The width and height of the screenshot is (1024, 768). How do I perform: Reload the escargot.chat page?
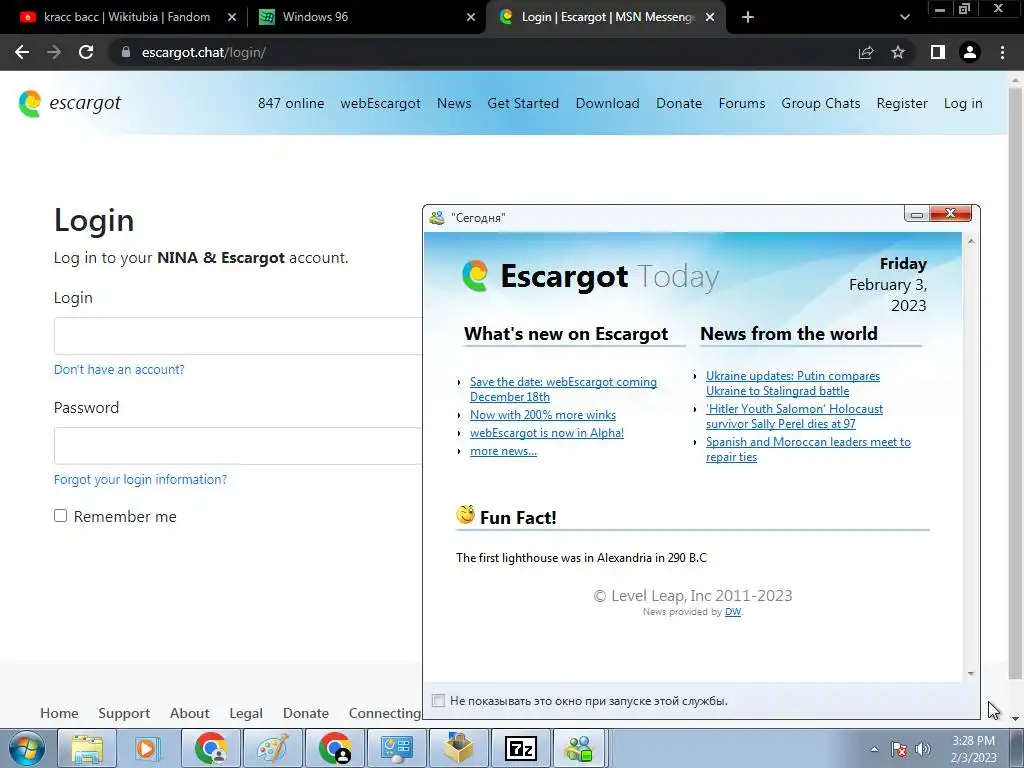click(86, 52)
